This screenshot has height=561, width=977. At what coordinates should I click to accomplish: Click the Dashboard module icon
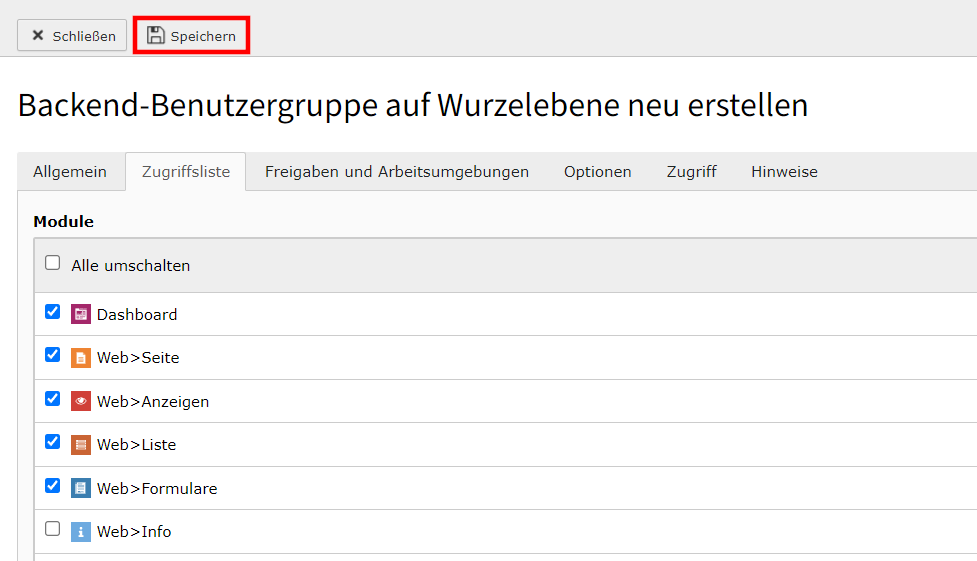pyautogui.click(x=80, y=314)
